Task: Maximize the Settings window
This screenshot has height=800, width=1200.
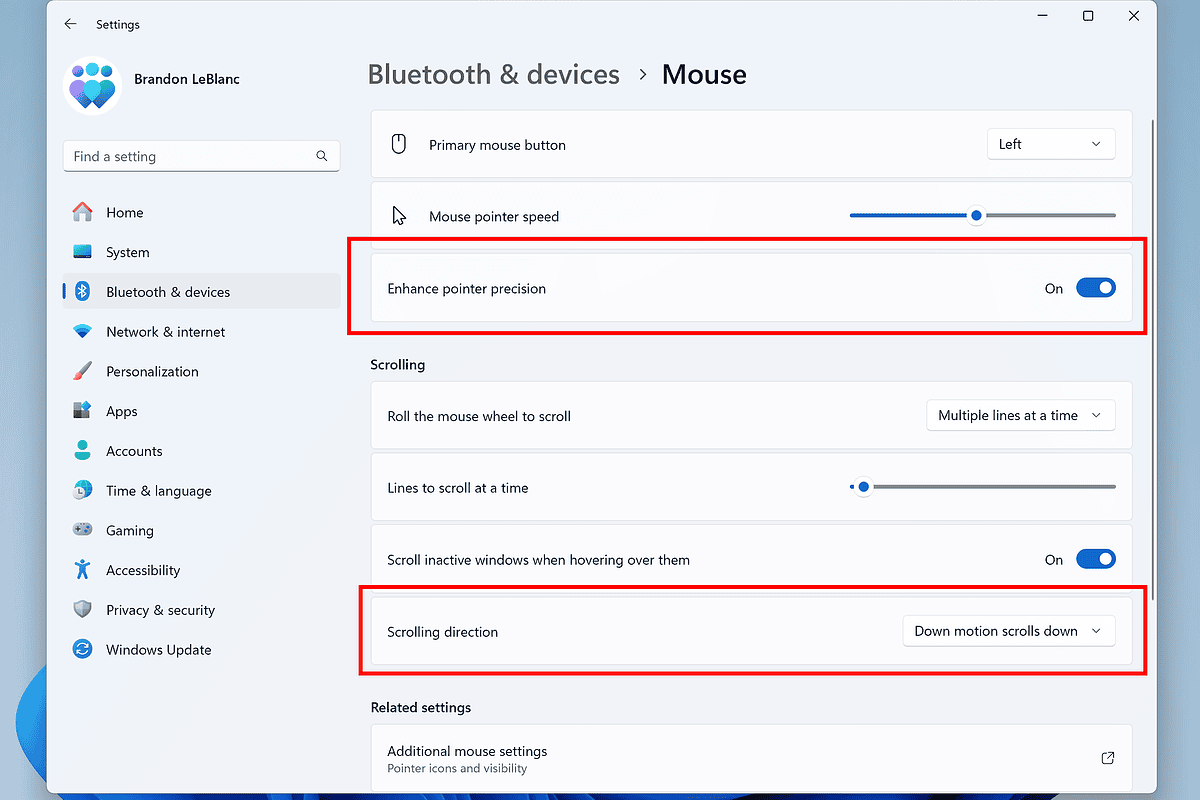Action: click(1088, 16)
